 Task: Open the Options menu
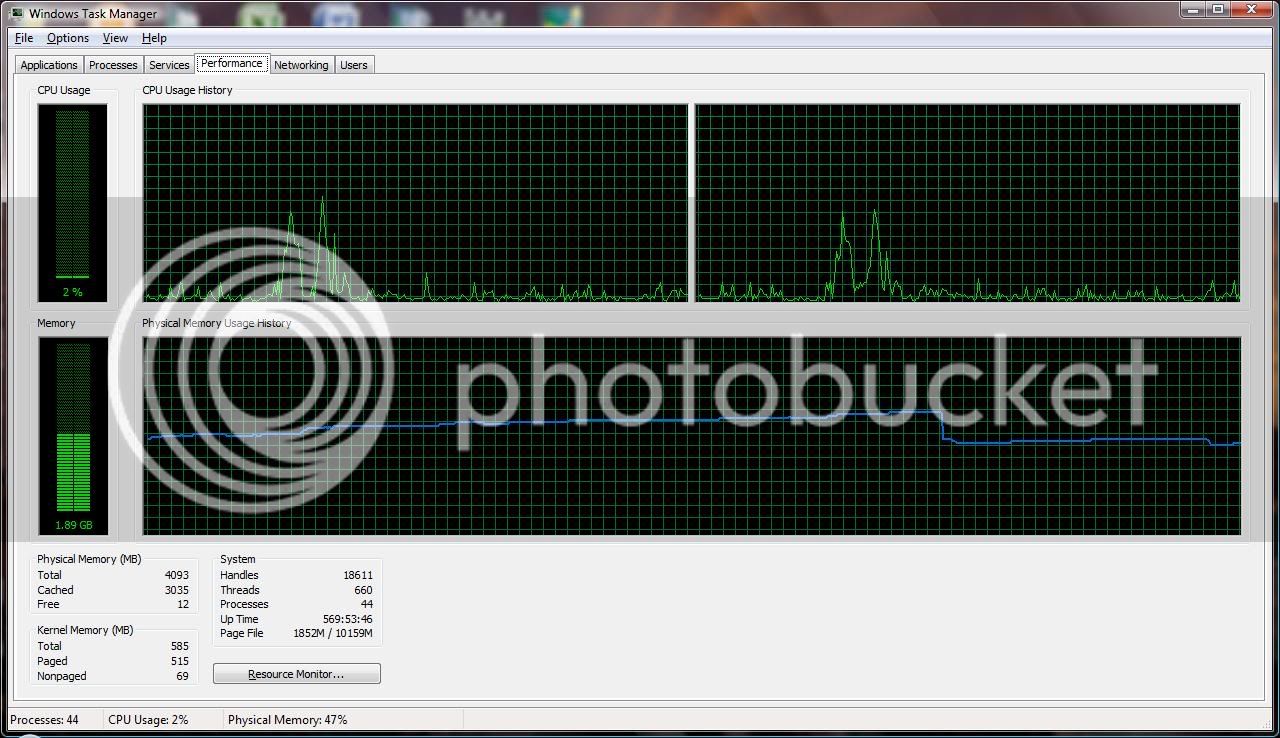coord(68,38)
